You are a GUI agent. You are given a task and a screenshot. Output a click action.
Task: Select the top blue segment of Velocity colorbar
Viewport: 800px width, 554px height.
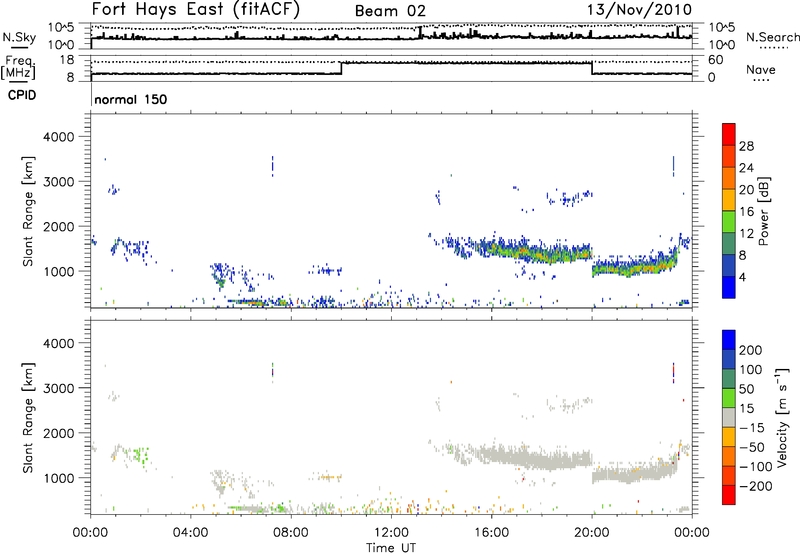[729, 340]
